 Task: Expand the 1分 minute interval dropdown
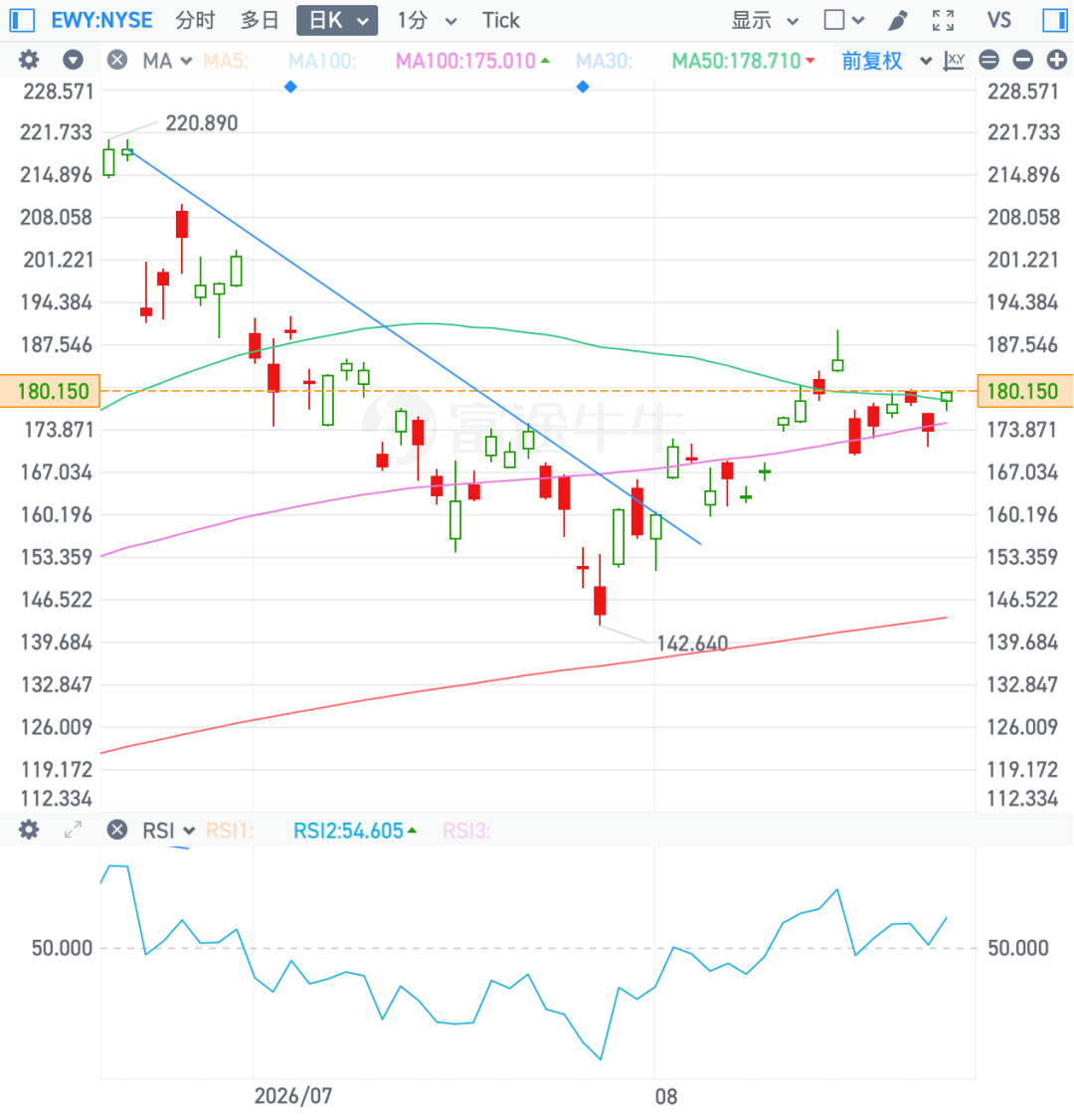427,20
